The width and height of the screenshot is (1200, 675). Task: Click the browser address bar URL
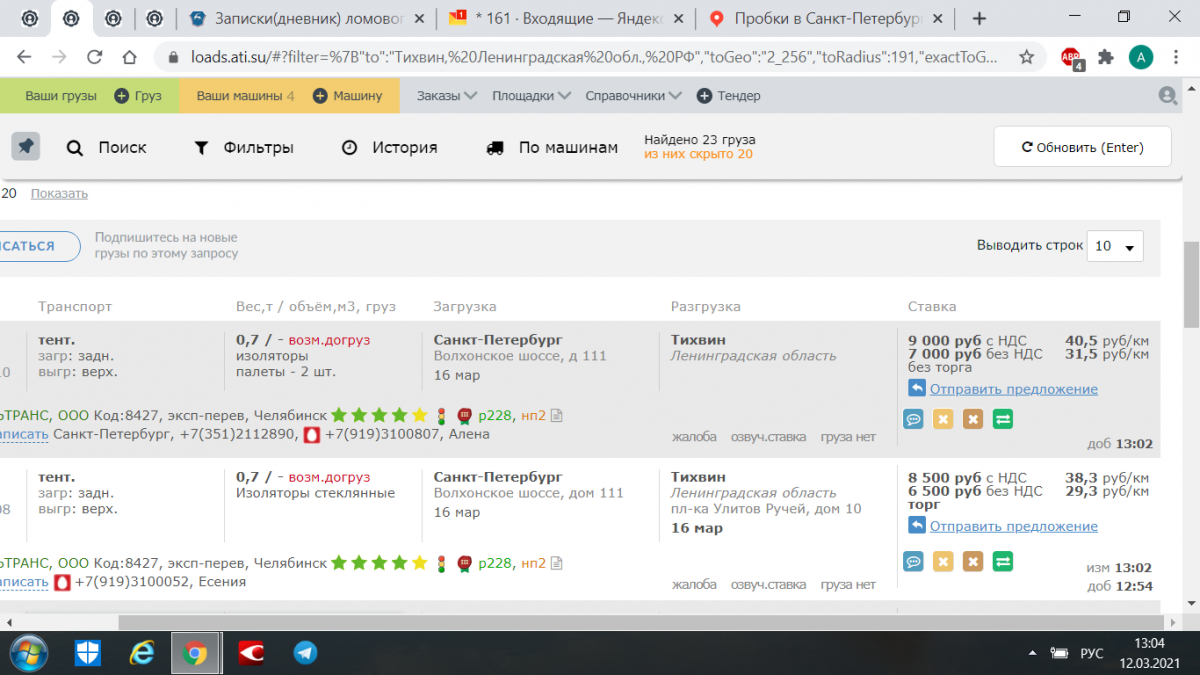click(x=590, y=57)
